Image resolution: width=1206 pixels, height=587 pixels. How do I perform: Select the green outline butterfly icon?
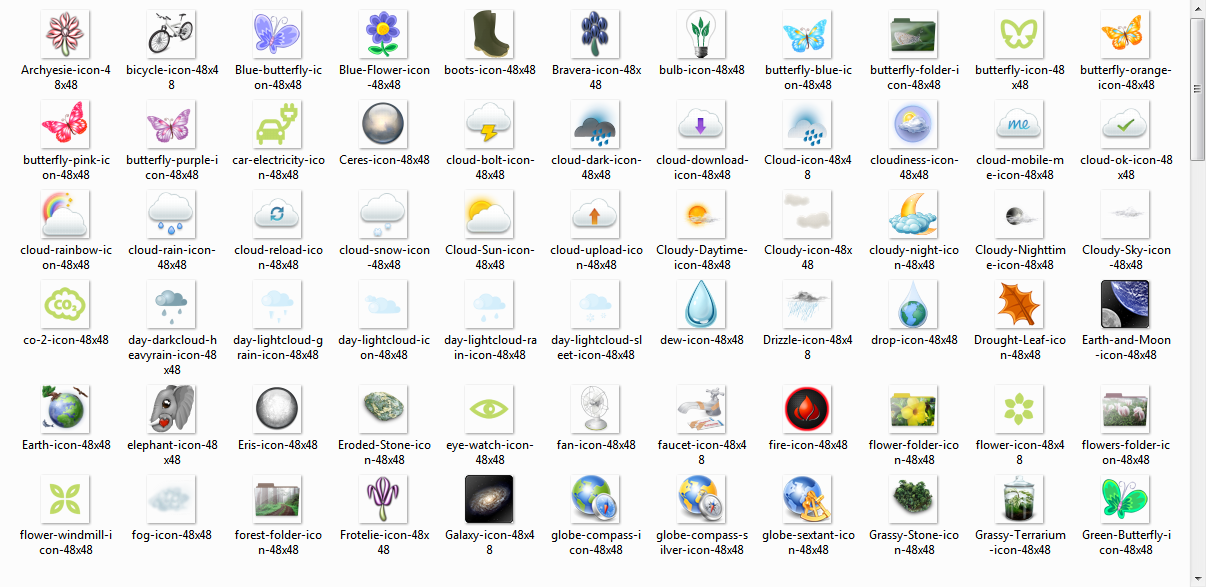coord(1020,35)
